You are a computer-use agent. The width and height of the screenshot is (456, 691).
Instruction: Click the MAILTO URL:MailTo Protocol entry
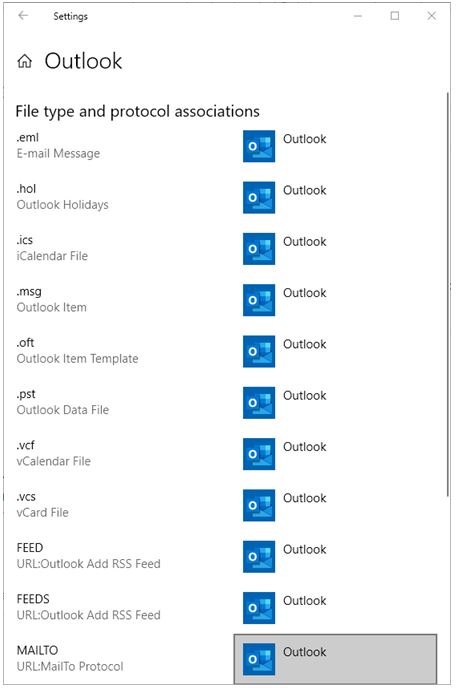70,658
